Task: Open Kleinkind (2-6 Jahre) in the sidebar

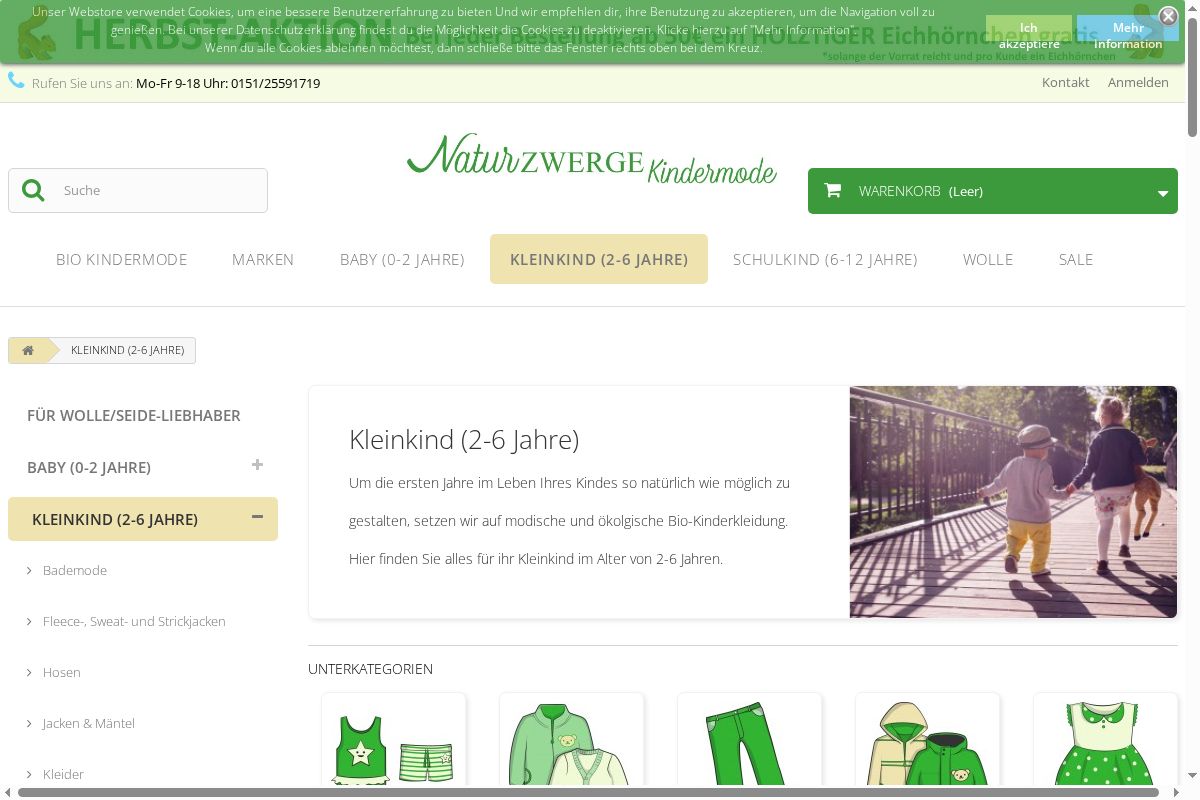Action: pyautogui.click(x=115, y=519)
